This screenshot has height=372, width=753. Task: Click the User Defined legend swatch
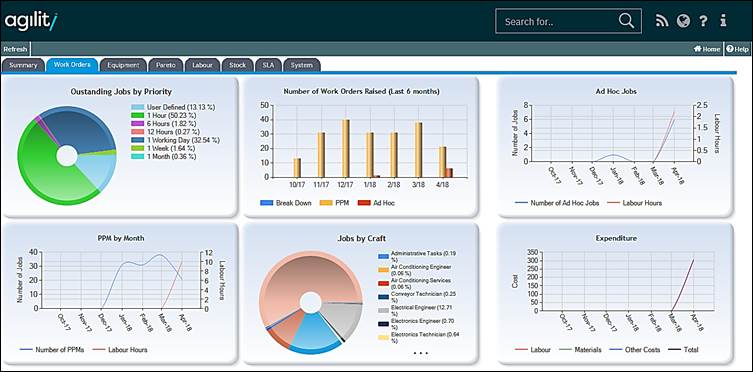pos(137,107)
